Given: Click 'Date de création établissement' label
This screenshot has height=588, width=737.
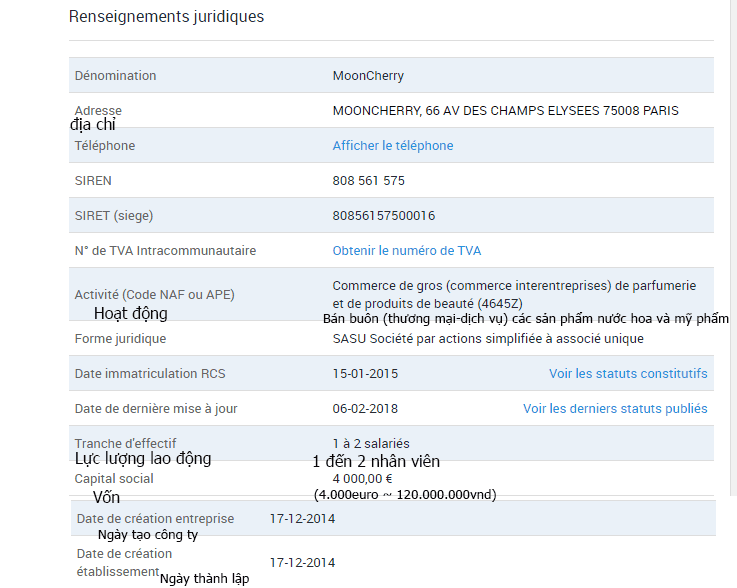Looking at the screenshot, I should click(124, 563).
